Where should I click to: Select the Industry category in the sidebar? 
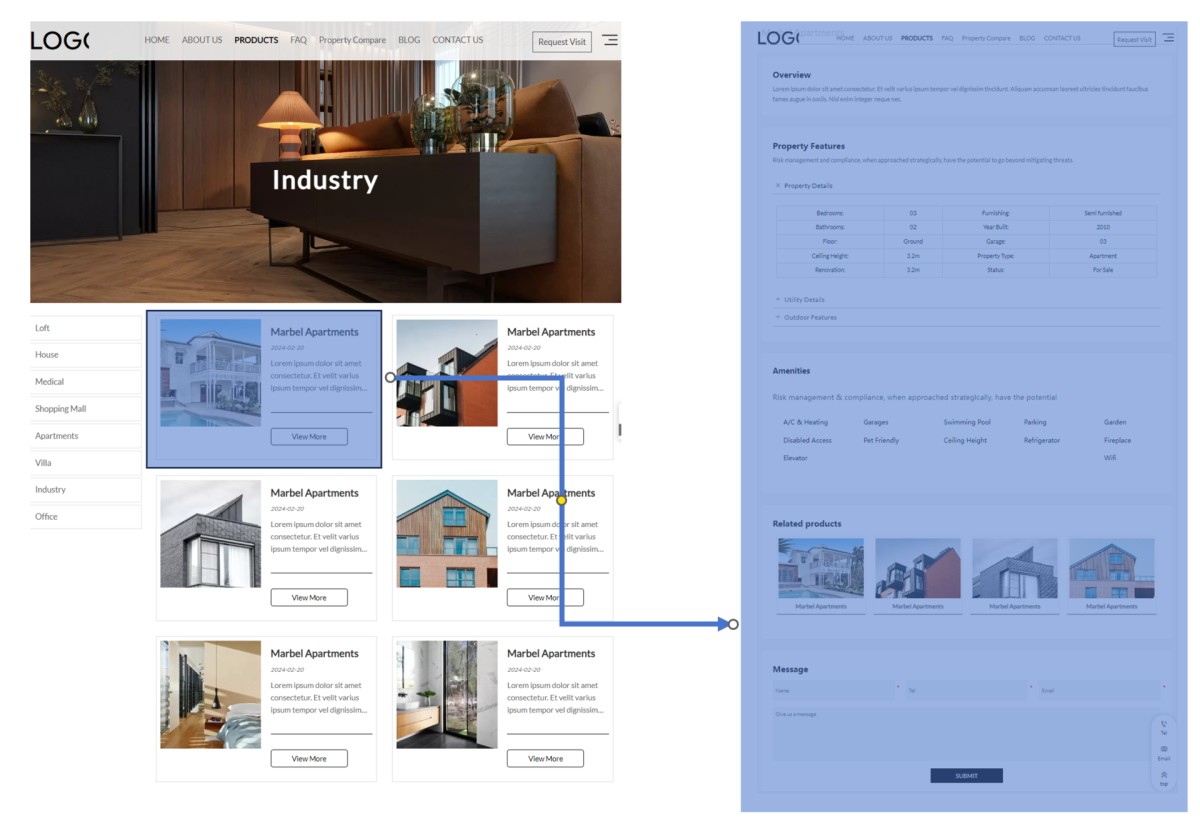click(86, 490)
